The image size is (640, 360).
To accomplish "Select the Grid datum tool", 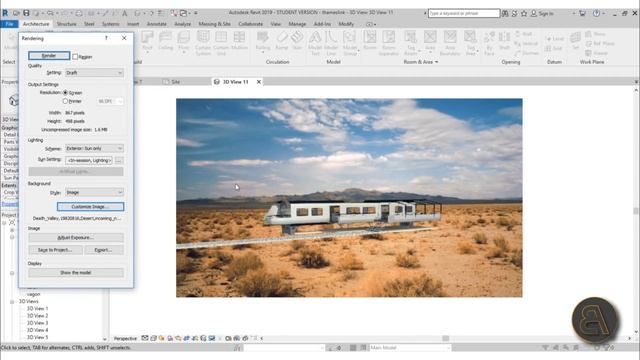I will 554,48.
